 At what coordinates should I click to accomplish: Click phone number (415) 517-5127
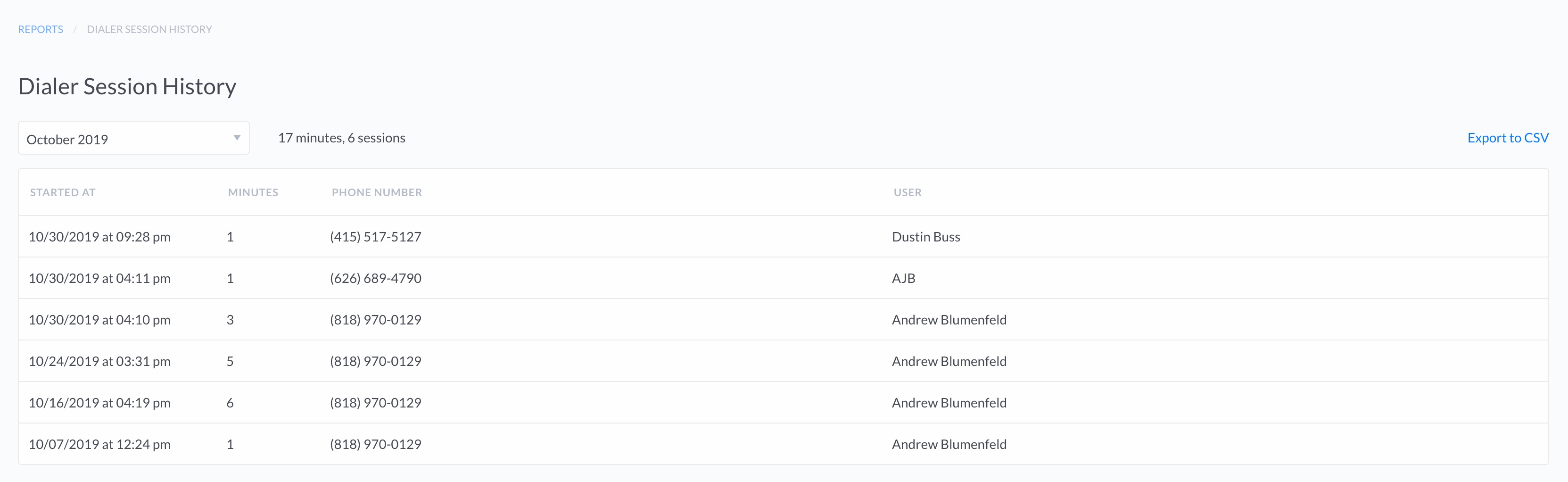(x=376, y=237)
